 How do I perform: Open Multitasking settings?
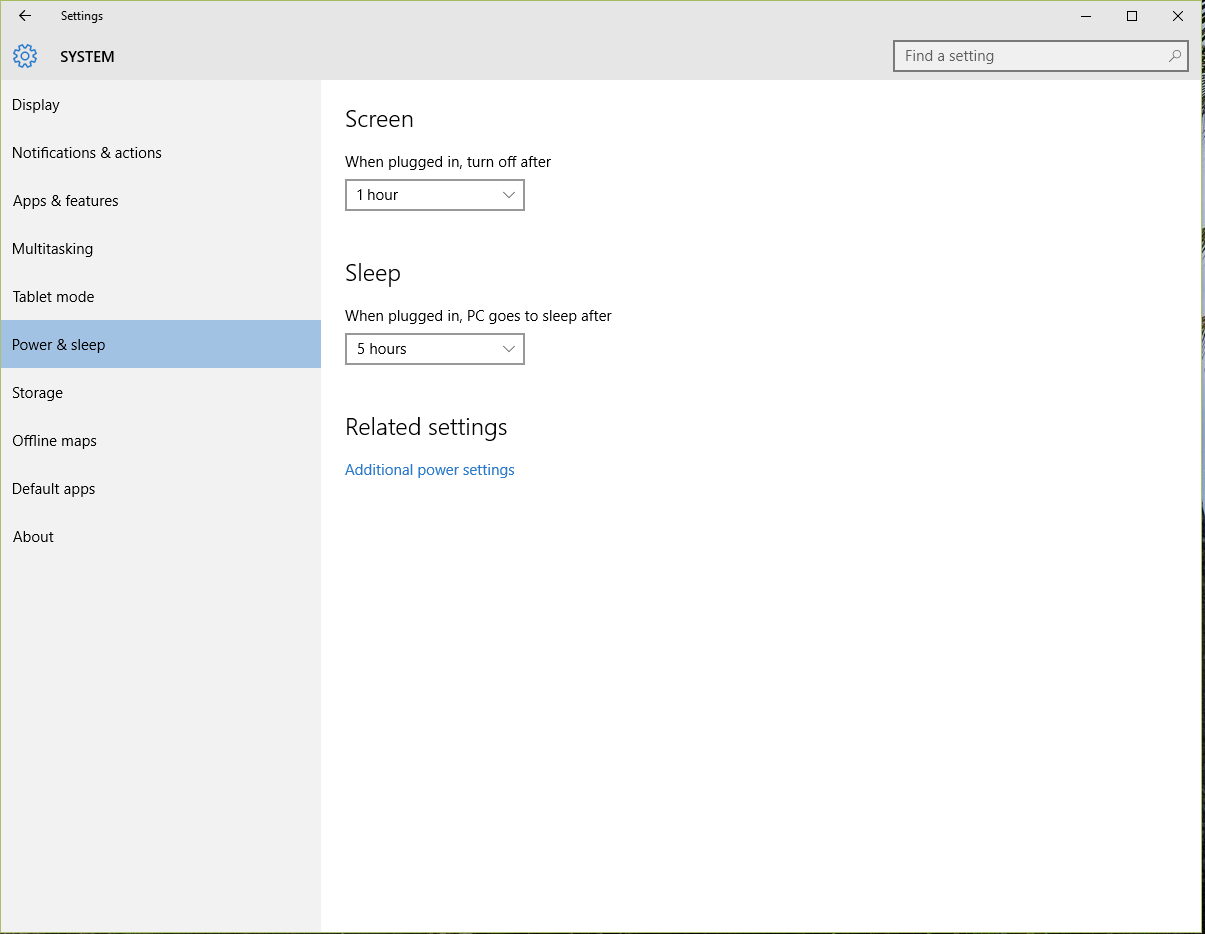(x=53, y=249)
